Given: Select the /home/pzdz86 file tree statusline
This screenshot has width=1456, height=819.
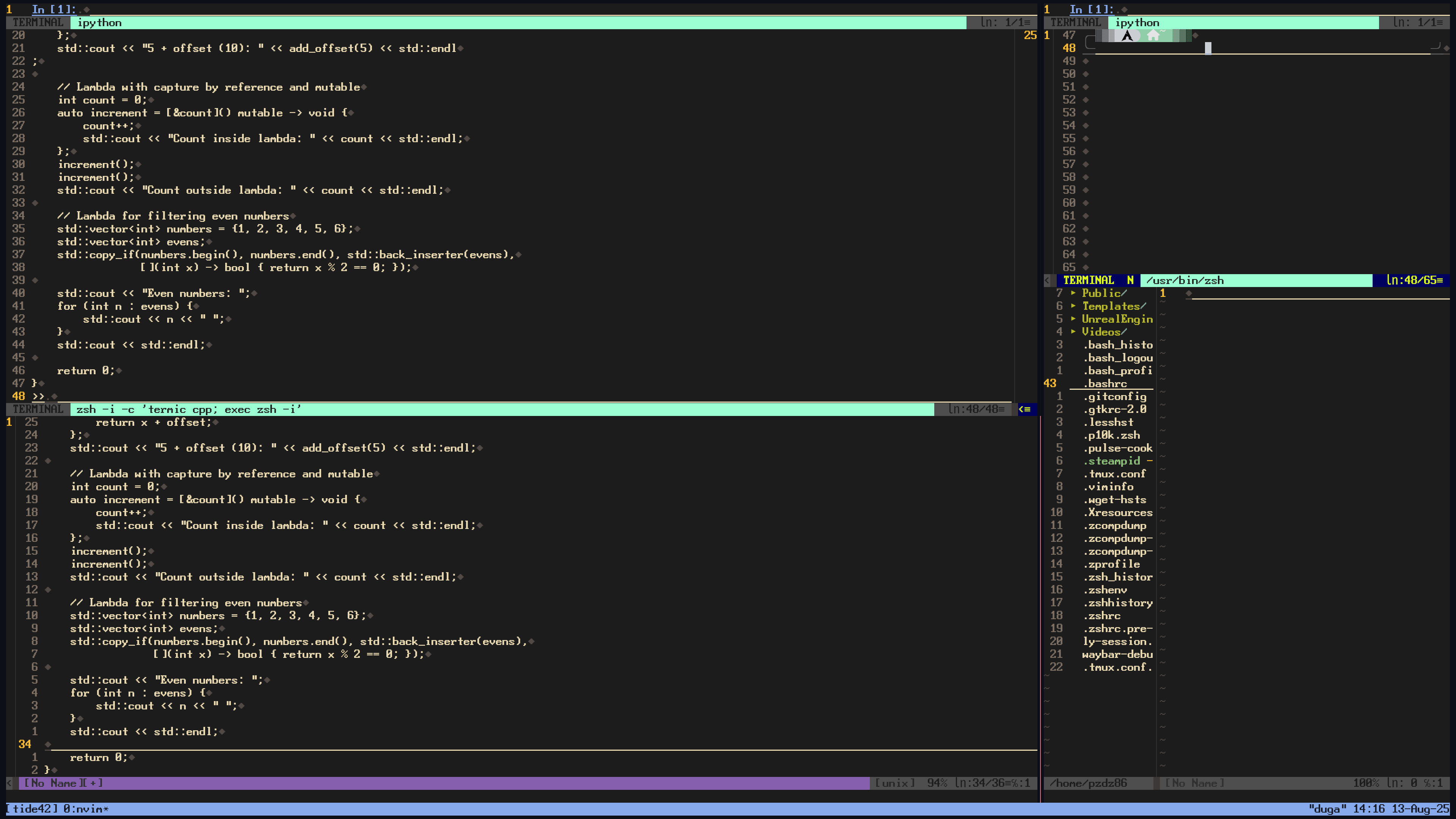Looking at the screenshot, I should pyautogui.click(x=1098, y=783).
